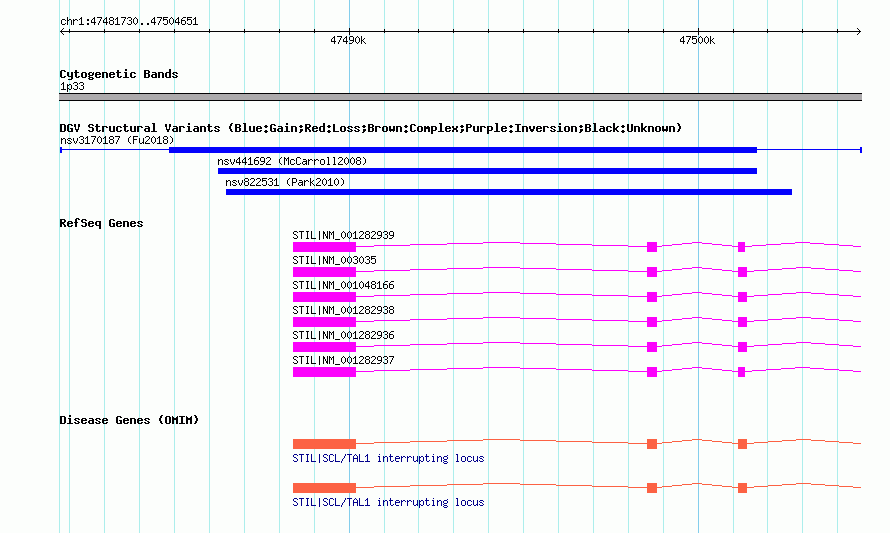Select the large magenta exon of NM_003035
Viewport: 890px width, 533px height.
pyautogui.click(x=324, y=272)
